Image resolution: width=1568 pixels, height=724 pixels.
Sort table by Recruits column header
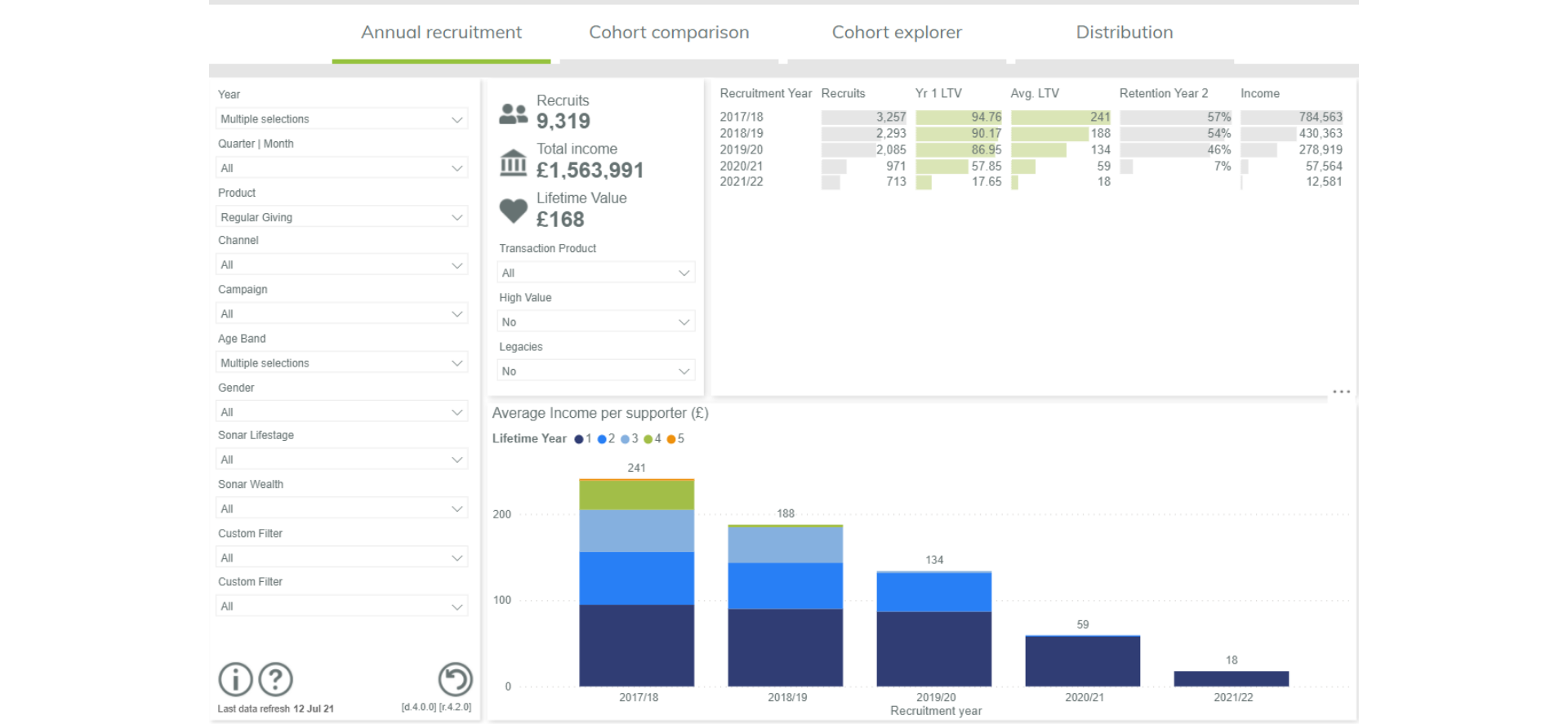(x=843, y=93)
